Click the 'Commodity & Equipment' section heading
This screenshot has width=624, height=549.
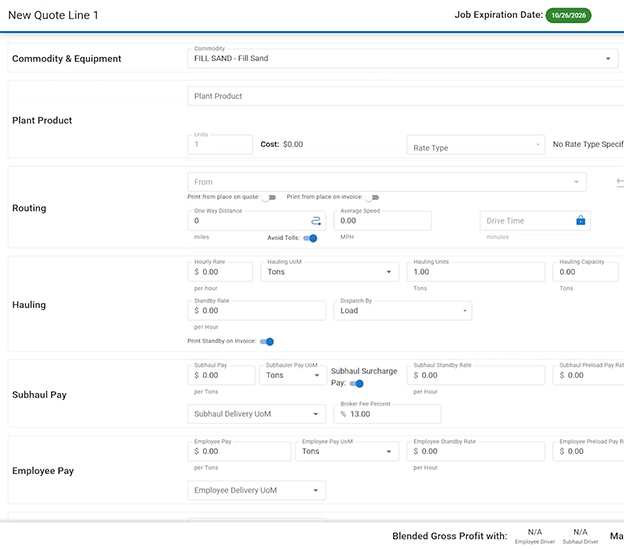66,59
